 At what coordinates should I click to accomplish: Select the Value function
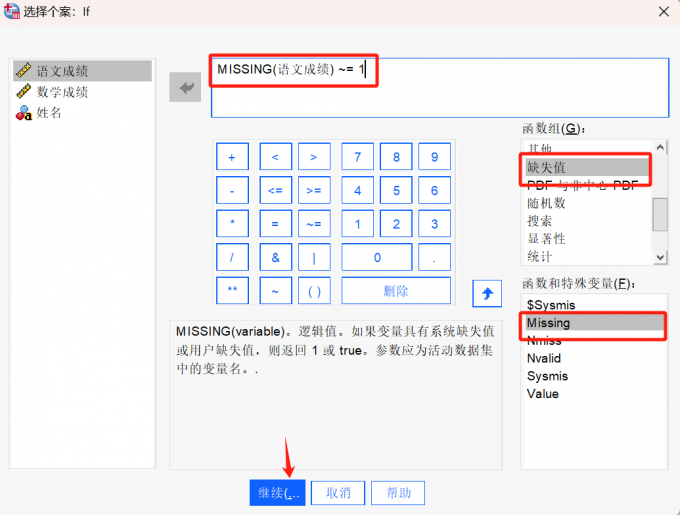593,394
